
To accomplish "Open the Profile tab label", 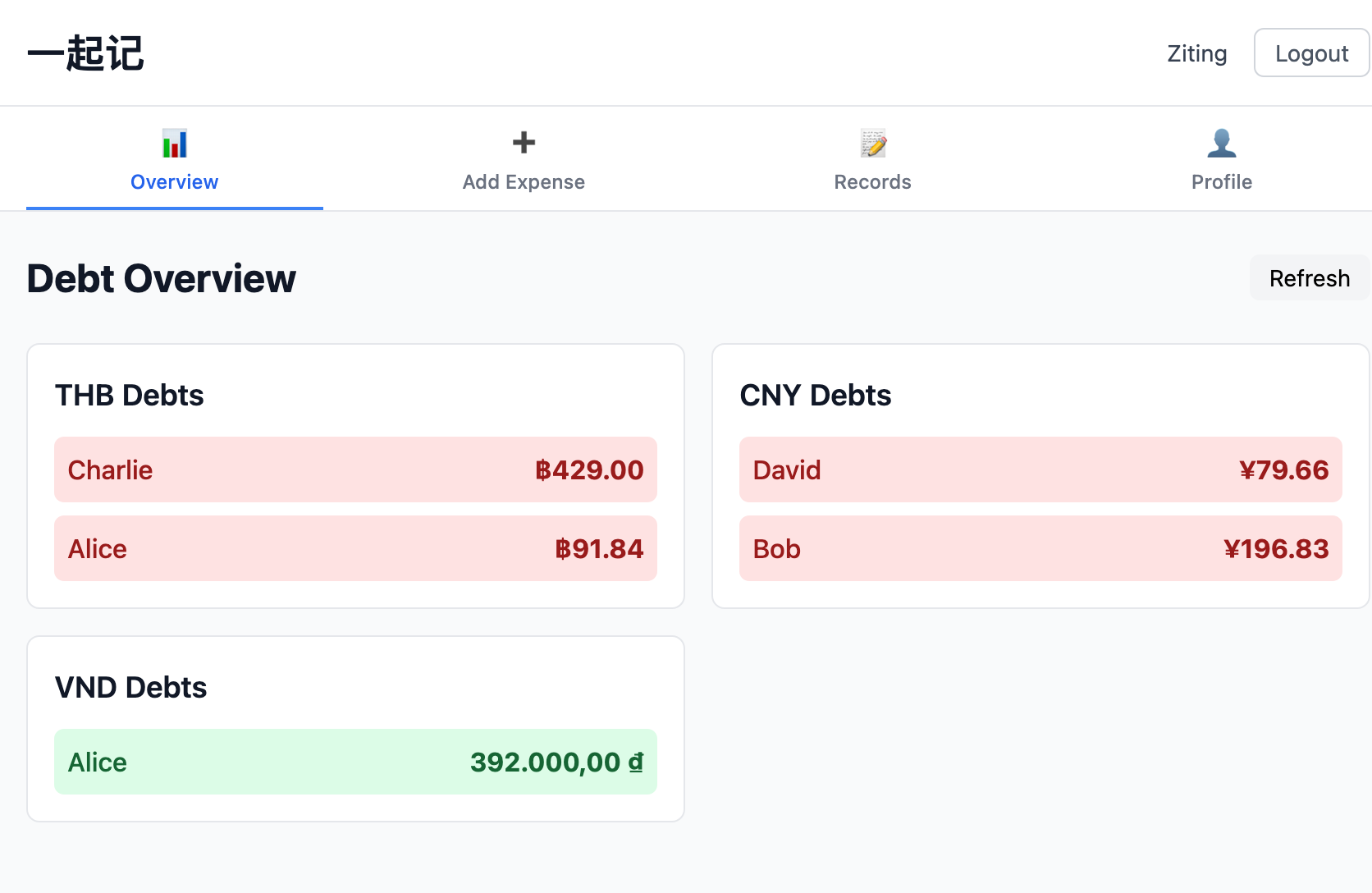I will 1221,182.
